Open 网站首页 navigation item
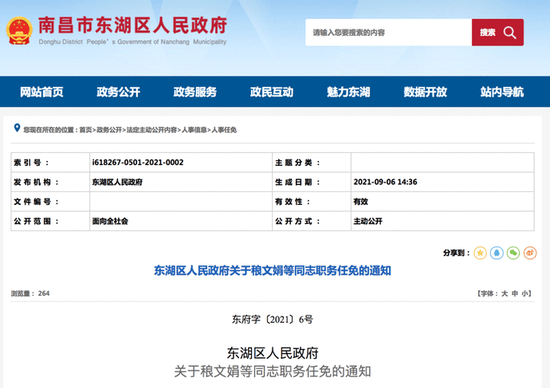The width and height of the screenshot is (550, 388). tap(41, 92)
